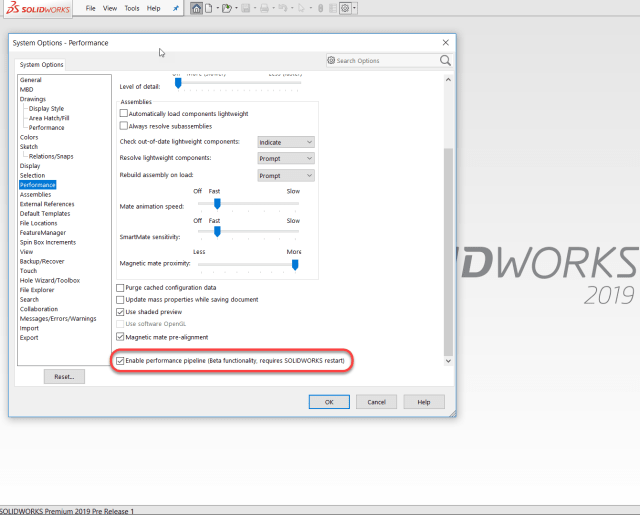This screenshot has height=515, width=640.
Task: Toggle Enable performance pipeline checkbox
Action: pyautogui.click(x=120, y=360)
